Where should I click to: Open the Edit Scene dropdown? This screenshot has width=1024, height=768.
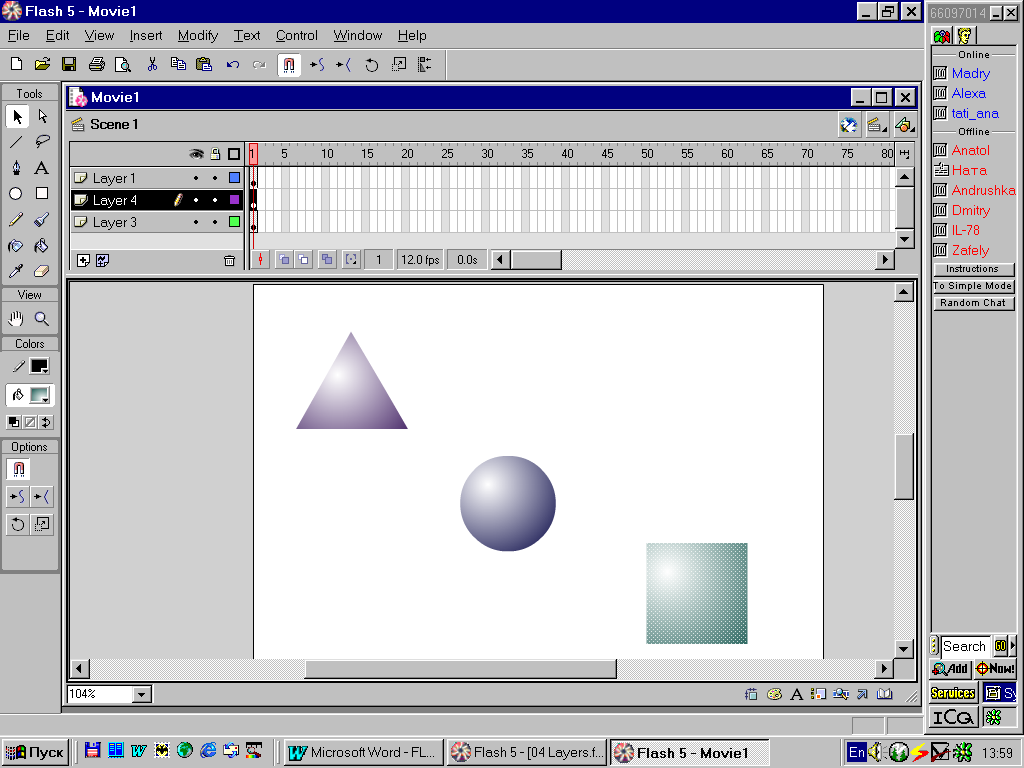click(875, 125)
